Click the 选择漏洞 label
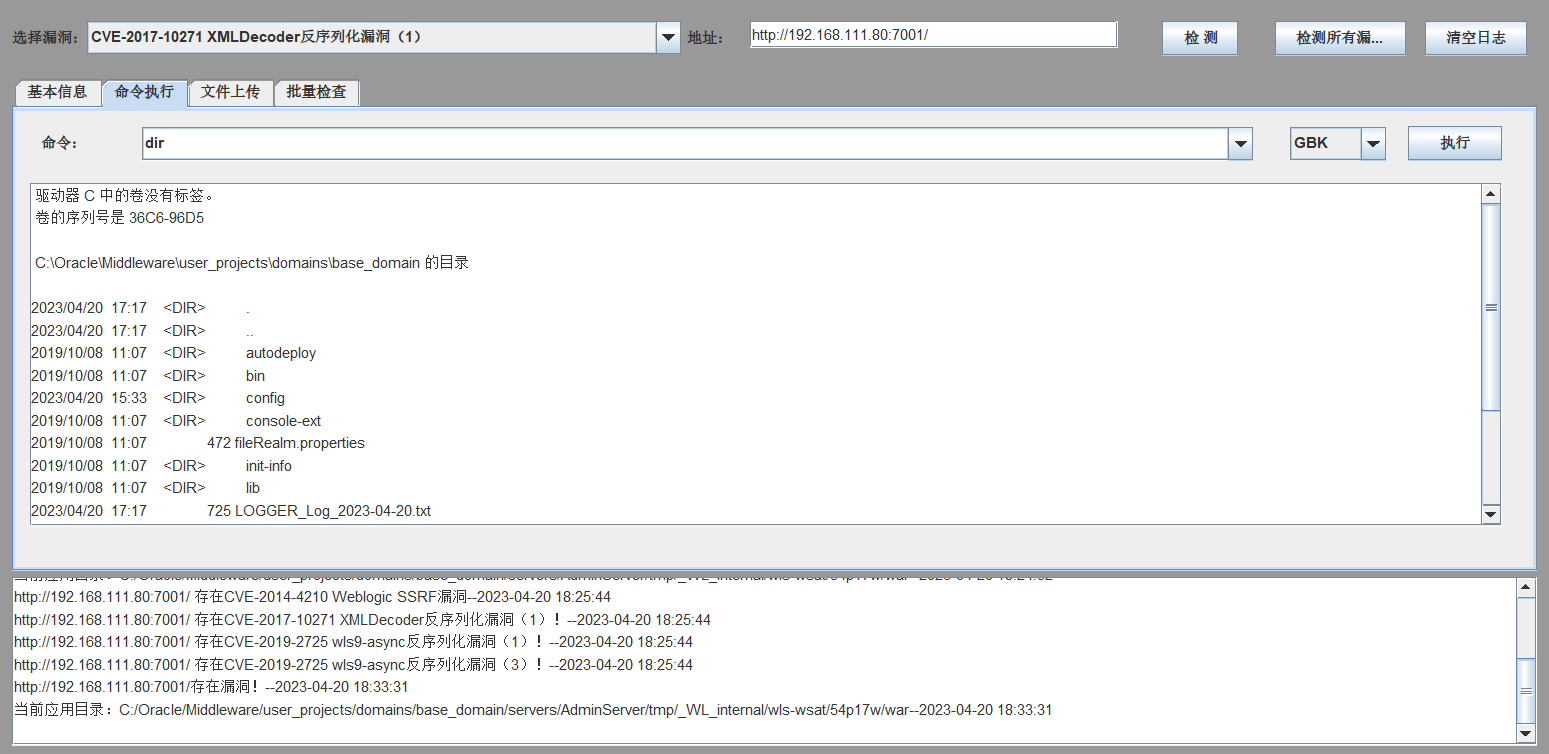The image size is (1549, 754). (47, 38)
